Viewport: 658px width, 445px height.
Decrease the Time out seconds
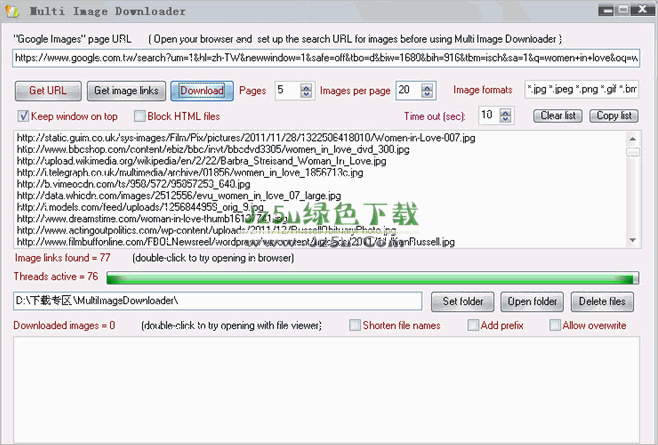click(x=506, y=119)
